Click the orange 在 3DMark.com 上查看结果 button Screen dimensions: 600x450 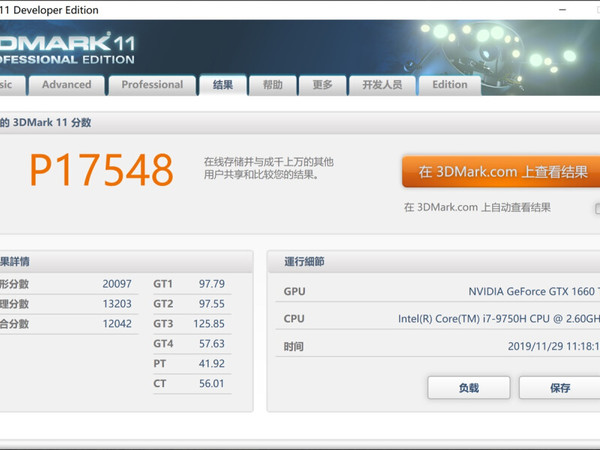coord(501,171)
